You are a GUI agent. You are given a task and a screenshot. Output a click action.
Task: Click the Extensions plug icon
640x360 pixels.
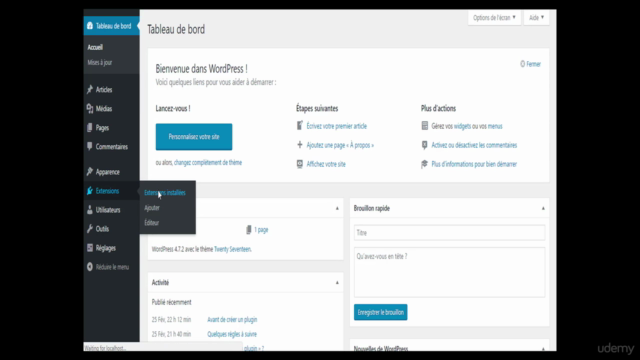point(90,191)
